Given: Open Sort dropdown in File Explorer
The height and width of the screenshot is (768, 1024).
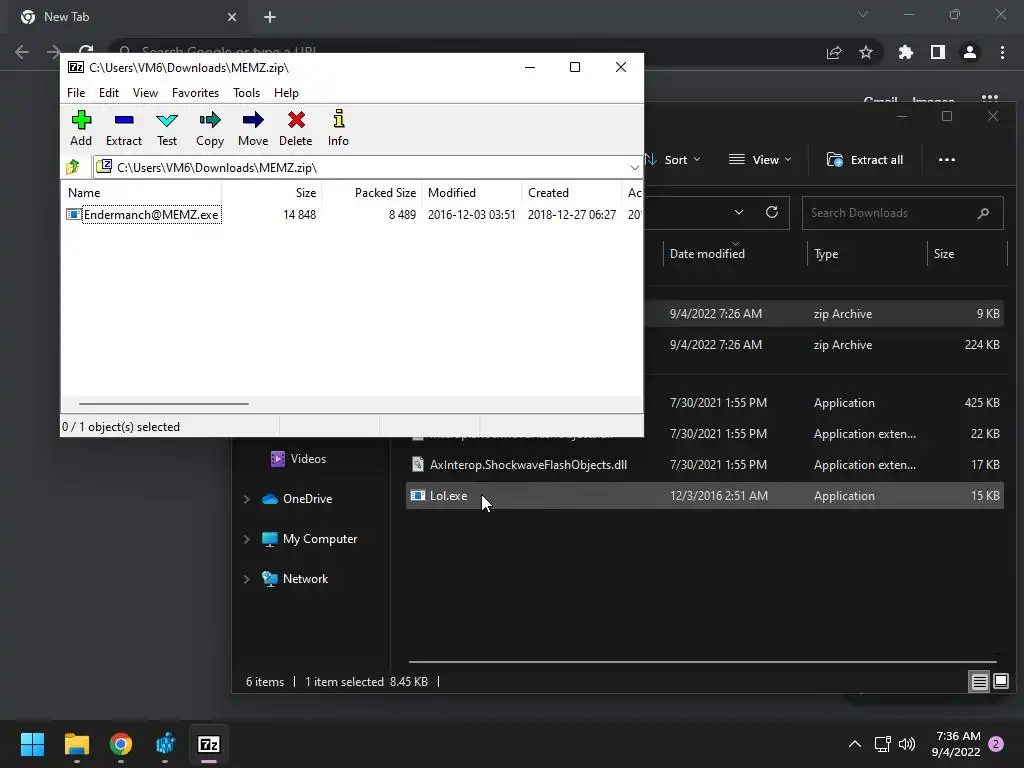Looking at the screenshot, I should [675, 160].
